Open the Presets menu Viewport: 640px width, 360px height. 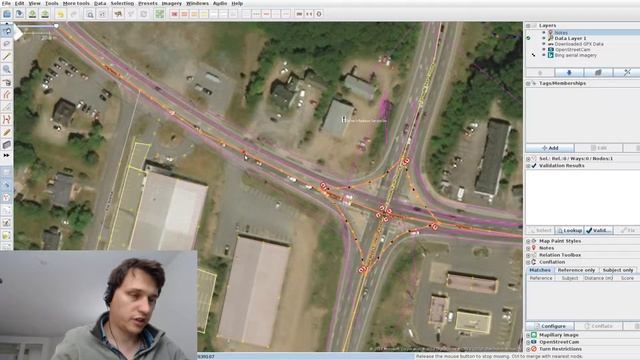(x=147, y=3)
